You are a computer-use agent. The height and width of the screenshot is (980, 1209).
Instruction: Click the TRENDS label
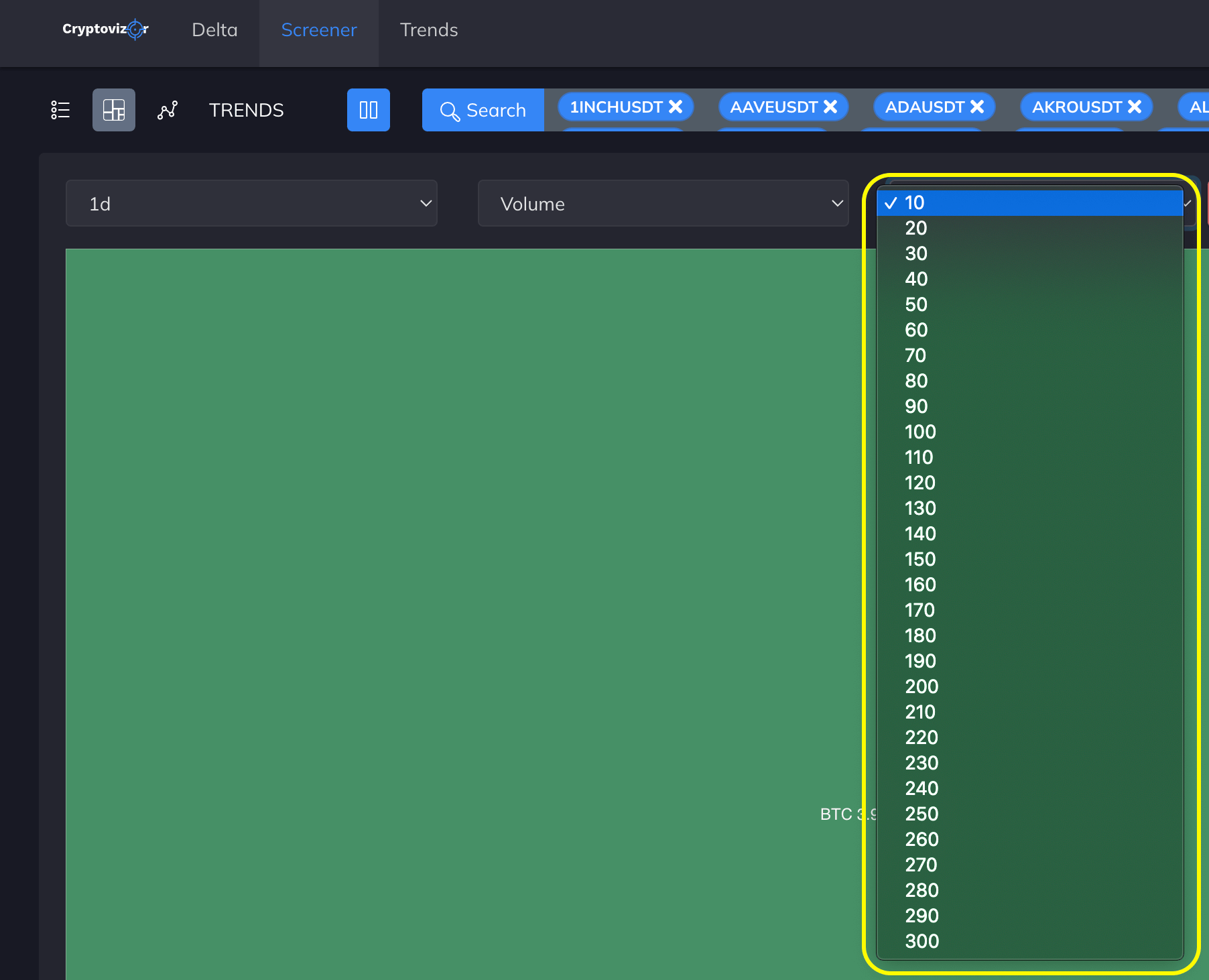[247, 110]
